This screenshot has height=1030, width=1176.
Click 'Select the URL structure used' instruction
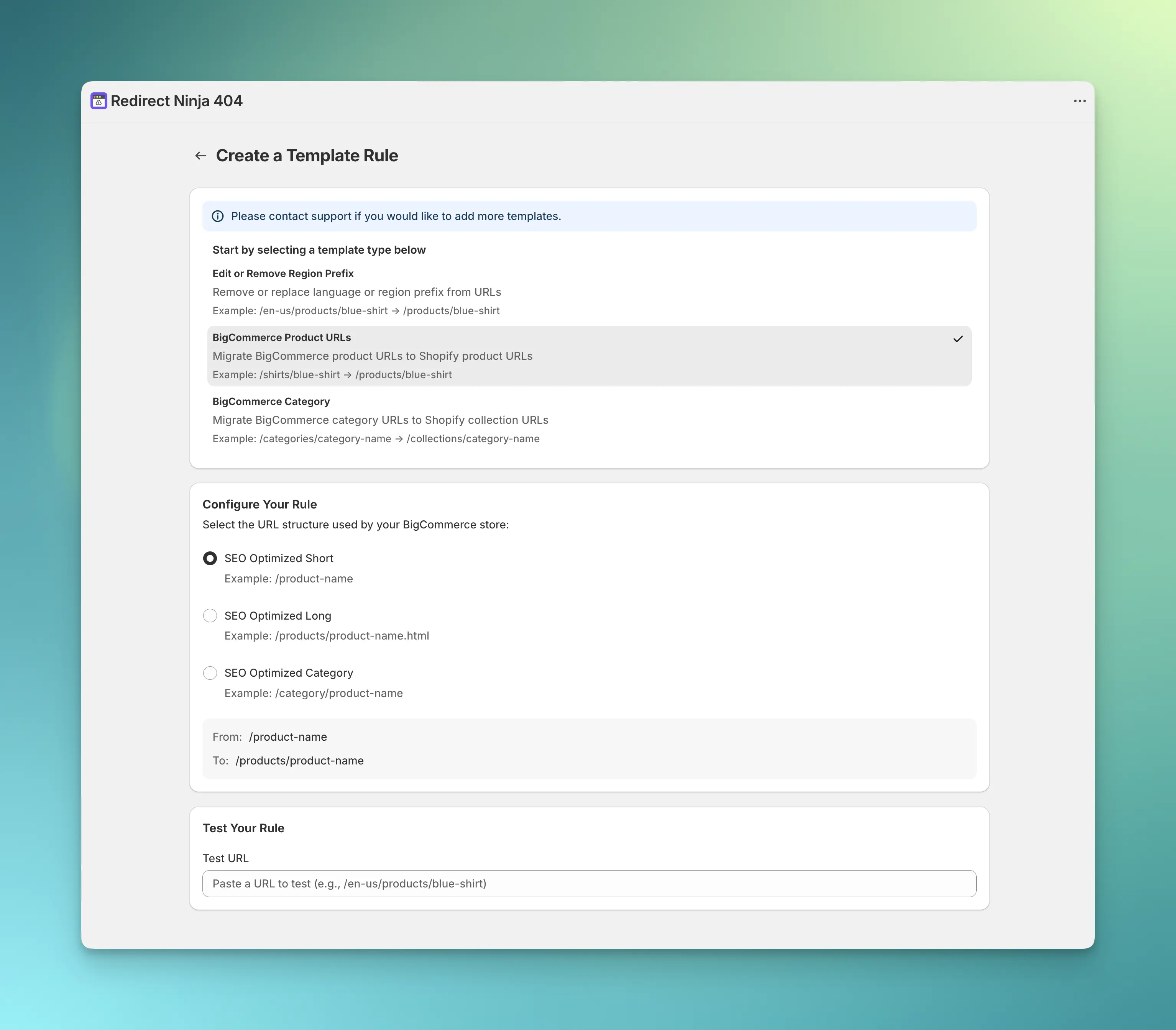(x=355, y=525)
